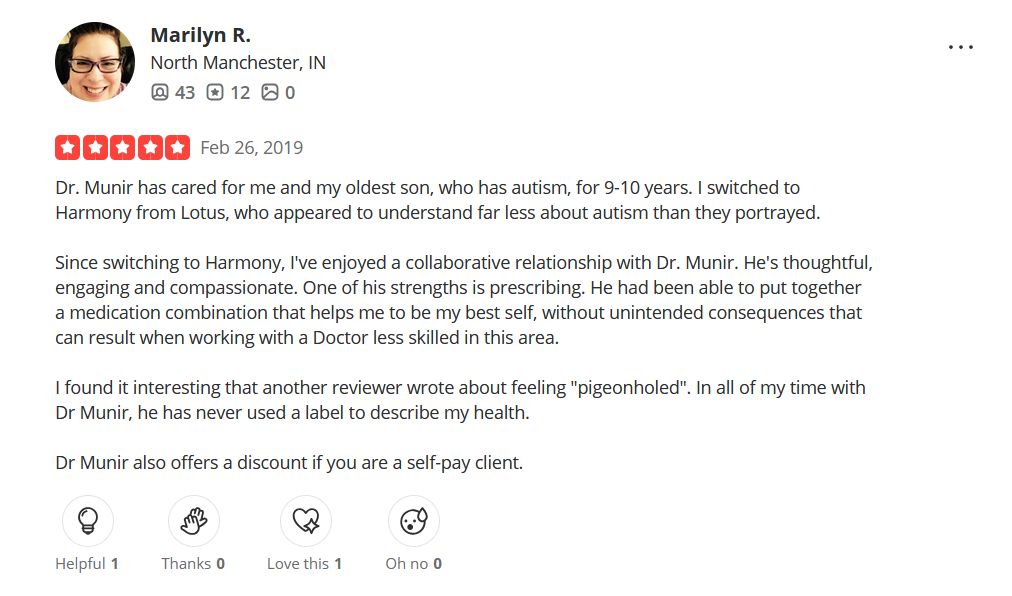
Task: Click the paragraph mentioning "pigeonholed"
Action: click(460, 400)
